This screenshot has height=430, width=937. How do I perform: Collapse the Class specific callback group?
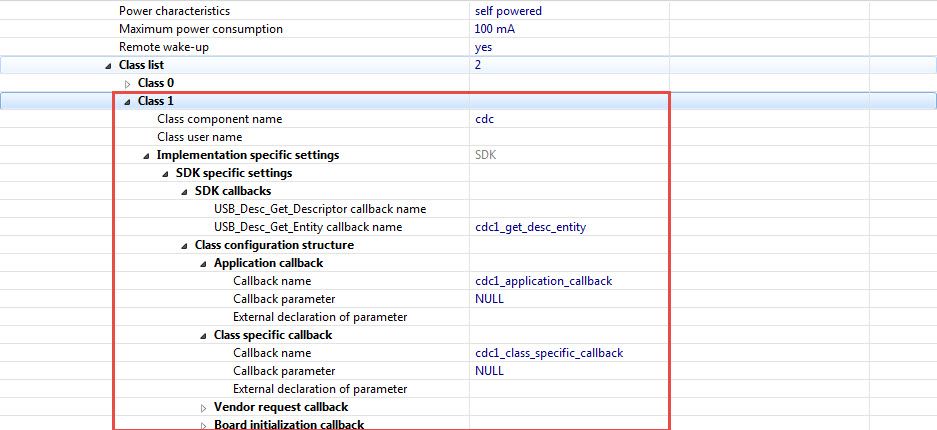pos(203,335)
